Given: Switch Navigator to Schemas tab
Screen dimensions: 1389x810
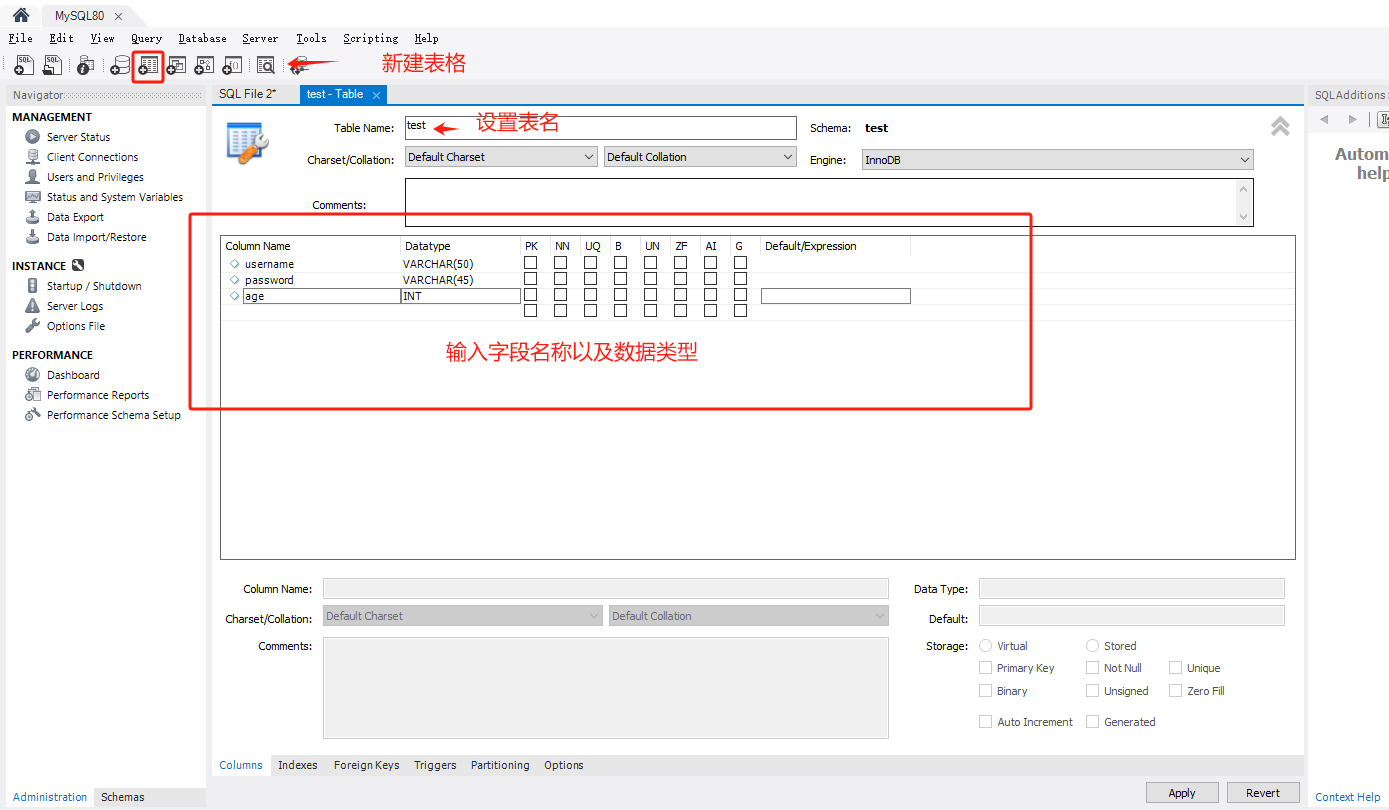Looking at the screenshot, I should coord(123,797).
